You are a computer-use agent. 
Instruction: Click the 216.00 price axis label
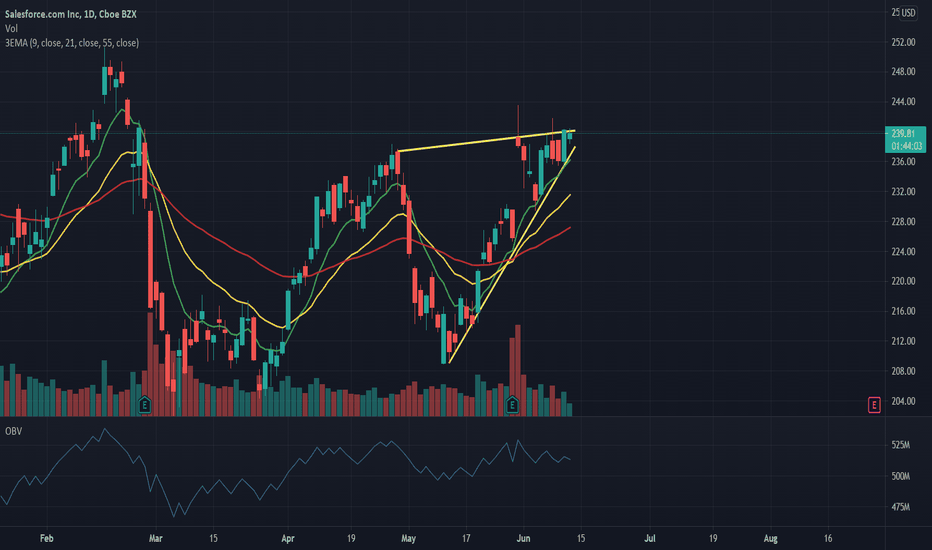[x=903, y=311]
